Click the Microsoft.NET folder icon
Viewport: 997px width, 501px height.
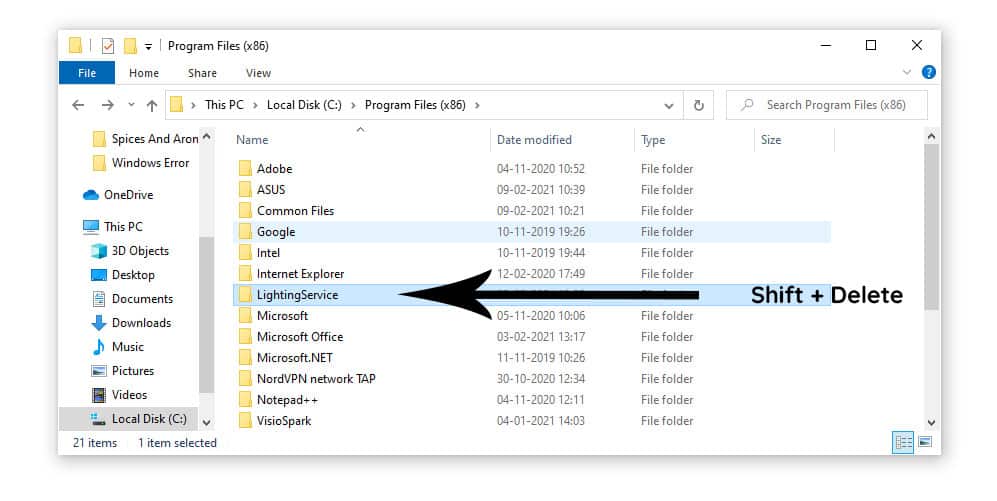click(245, 357)
